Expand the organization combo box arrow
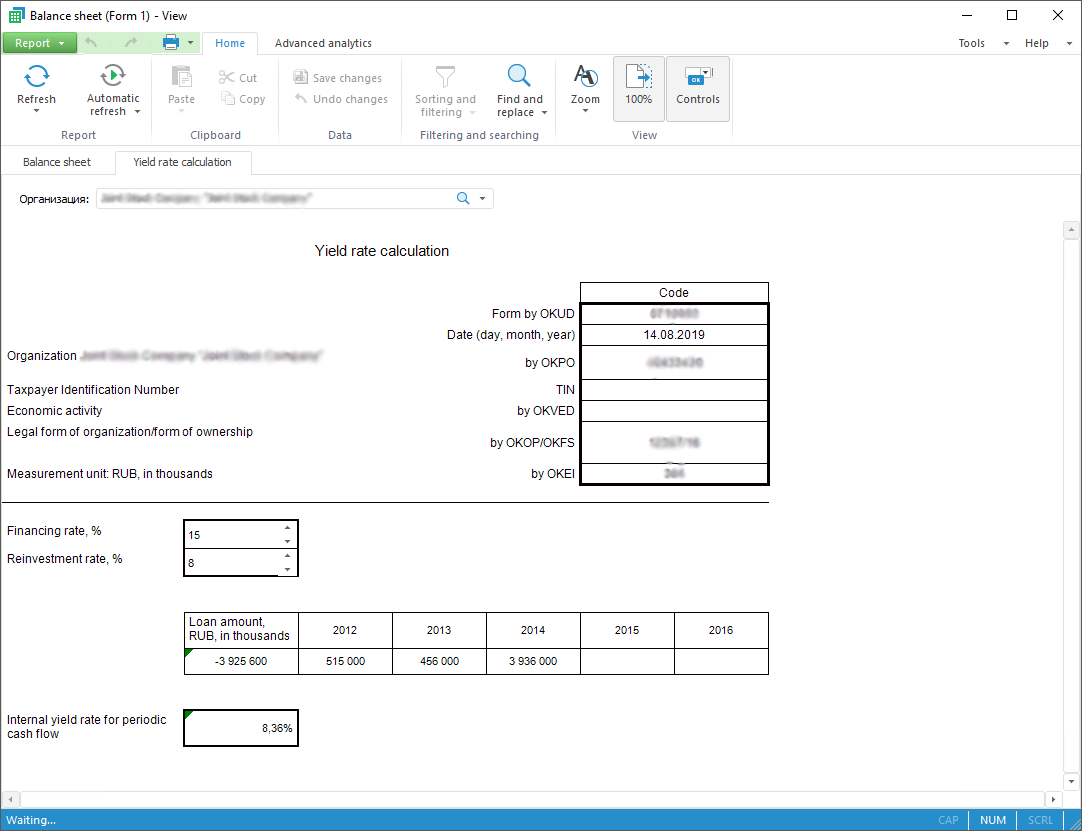1082x831 pixels. (483, 198)
